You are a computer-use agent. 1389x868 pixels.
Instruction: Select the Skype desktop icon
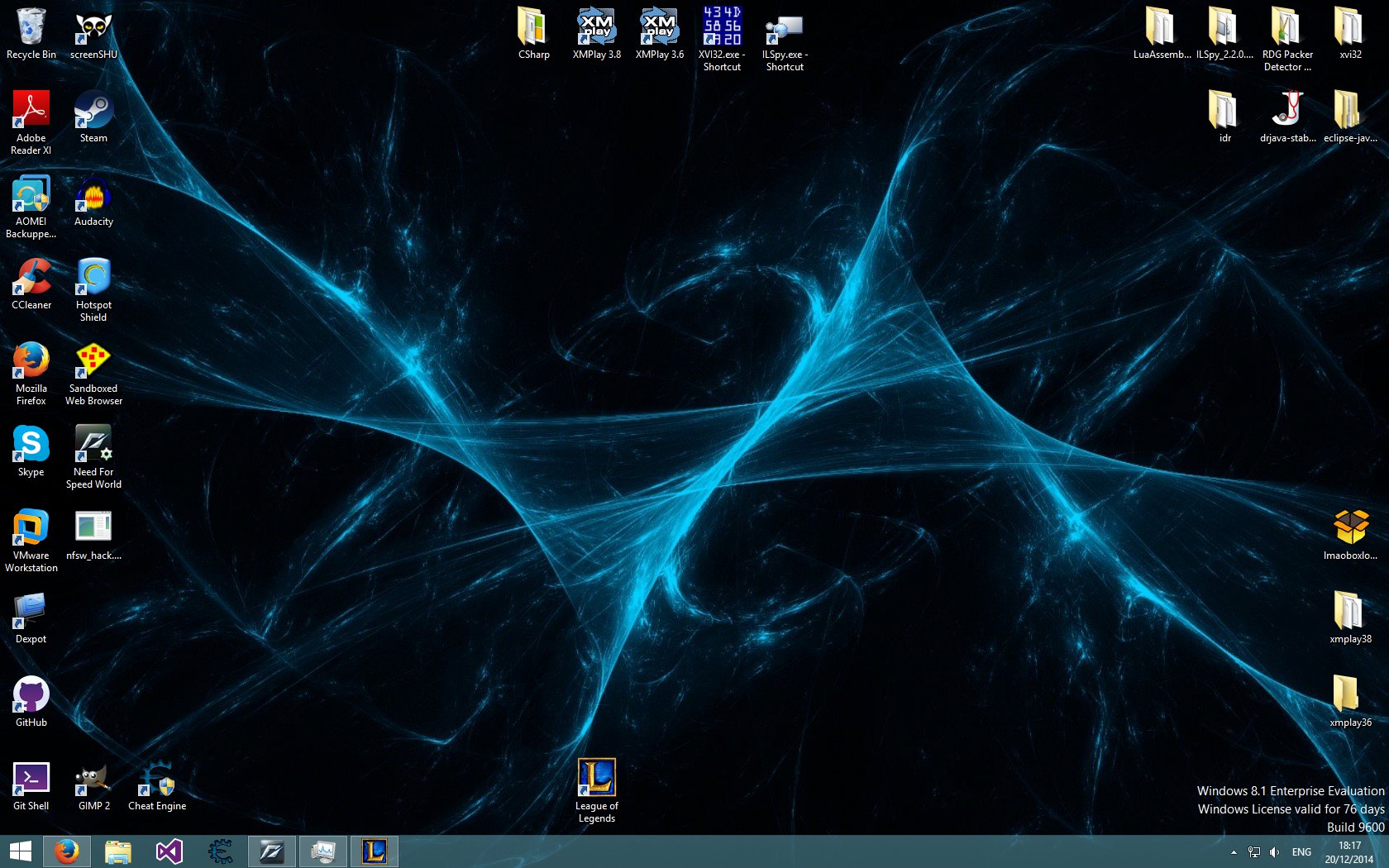(31, 451)
